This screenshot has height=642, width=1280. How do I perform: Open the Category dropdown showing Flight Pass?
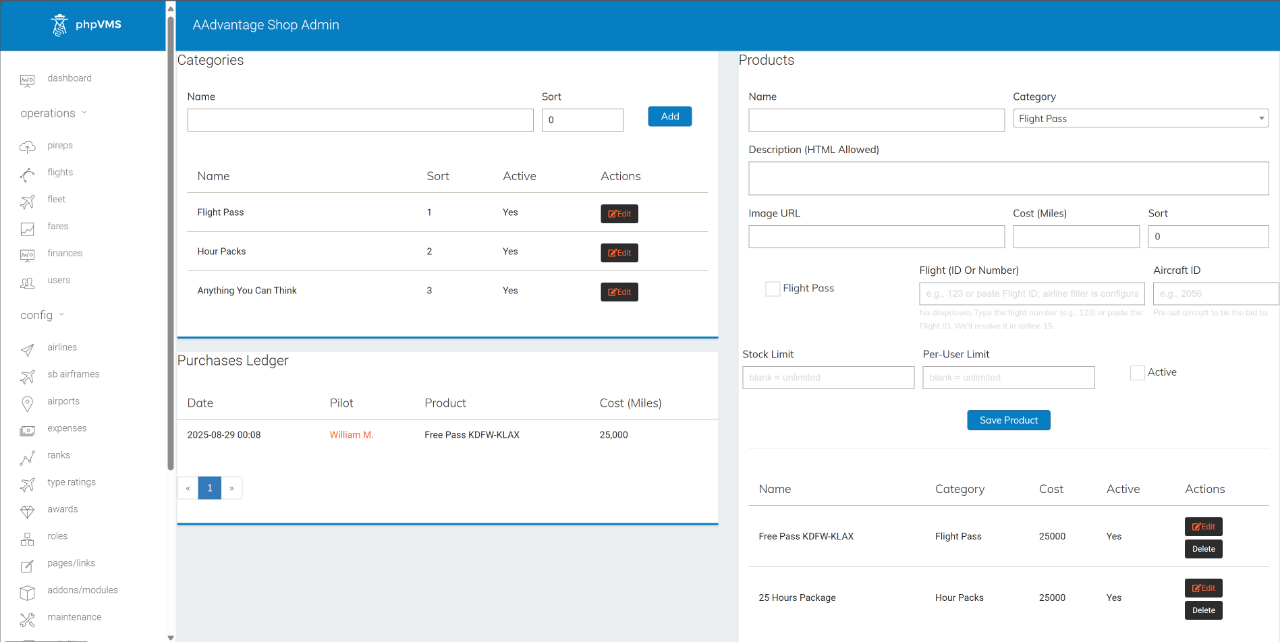(1140, 119)
